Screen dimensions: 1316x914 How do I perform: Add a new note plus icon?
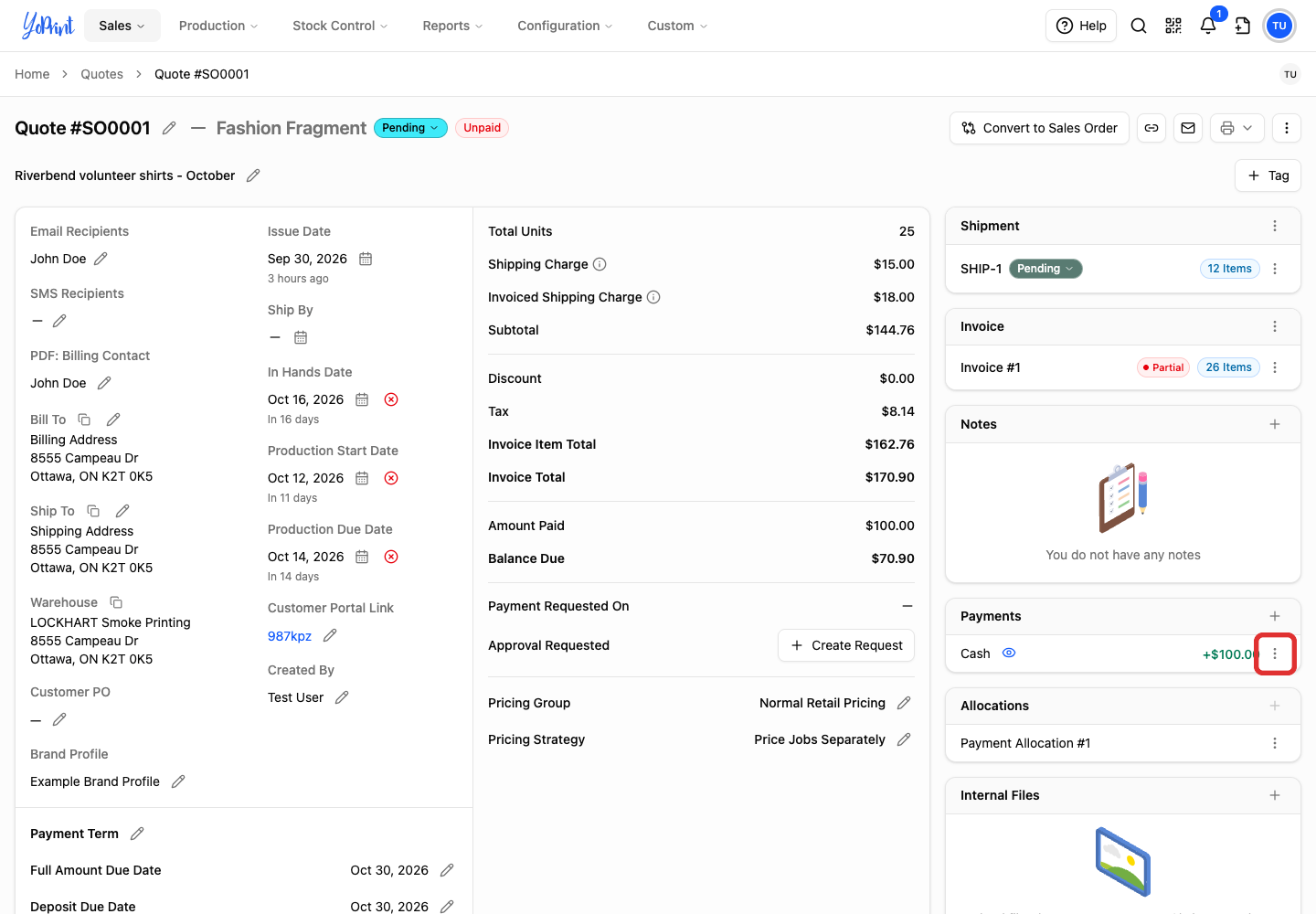point(1275,424)
